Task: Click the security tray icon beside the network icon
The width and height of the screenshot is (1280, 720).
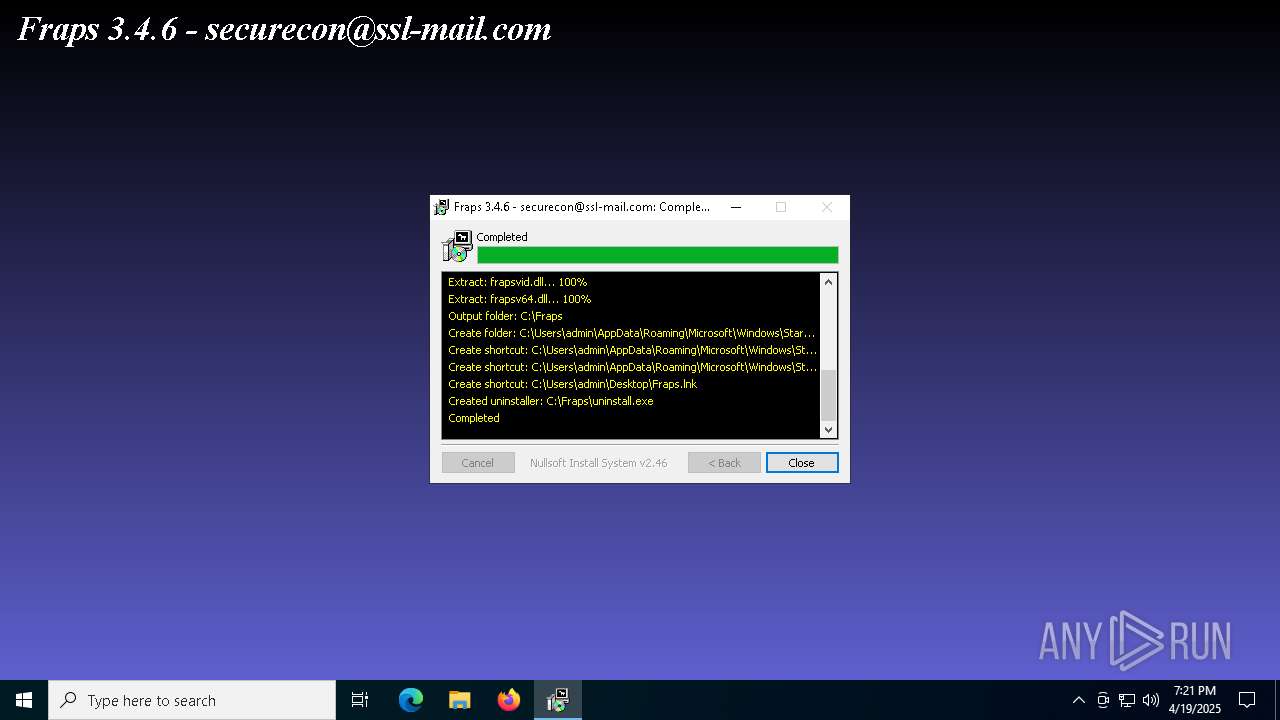Action: click(x=1103, y=700)
